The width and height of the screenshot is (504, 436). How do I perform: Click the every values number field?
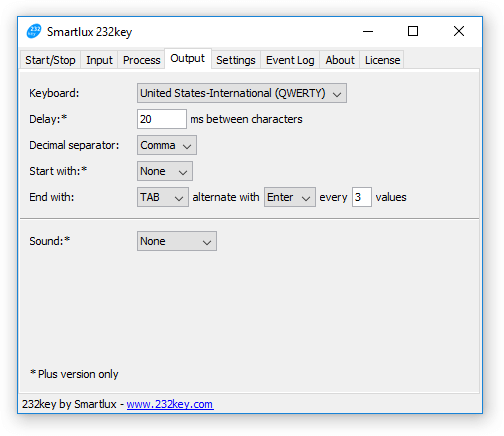click(x=362, y=197)
